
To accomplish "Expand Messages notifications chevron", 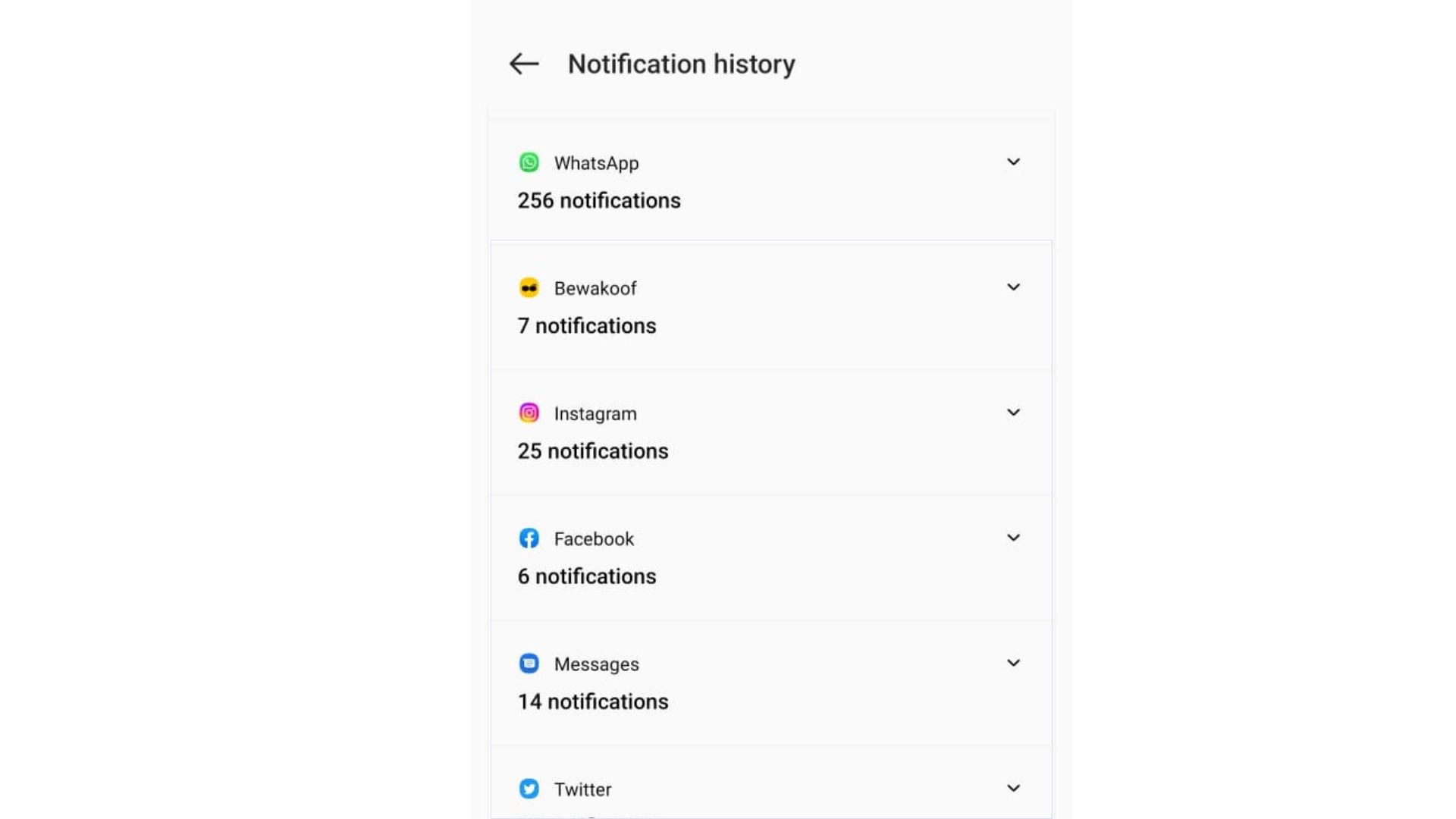I will (1013, 663).
